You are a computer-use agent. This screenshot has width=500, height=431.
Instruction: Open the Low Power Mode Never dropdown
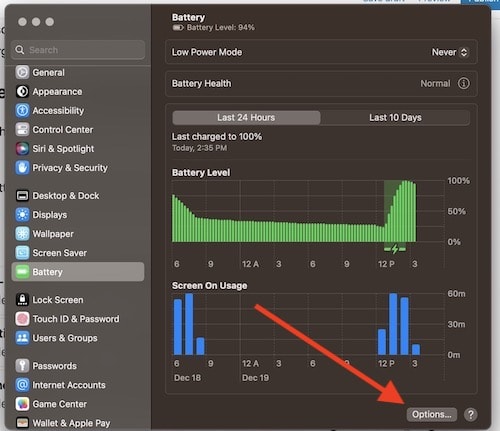pos(450,52)
